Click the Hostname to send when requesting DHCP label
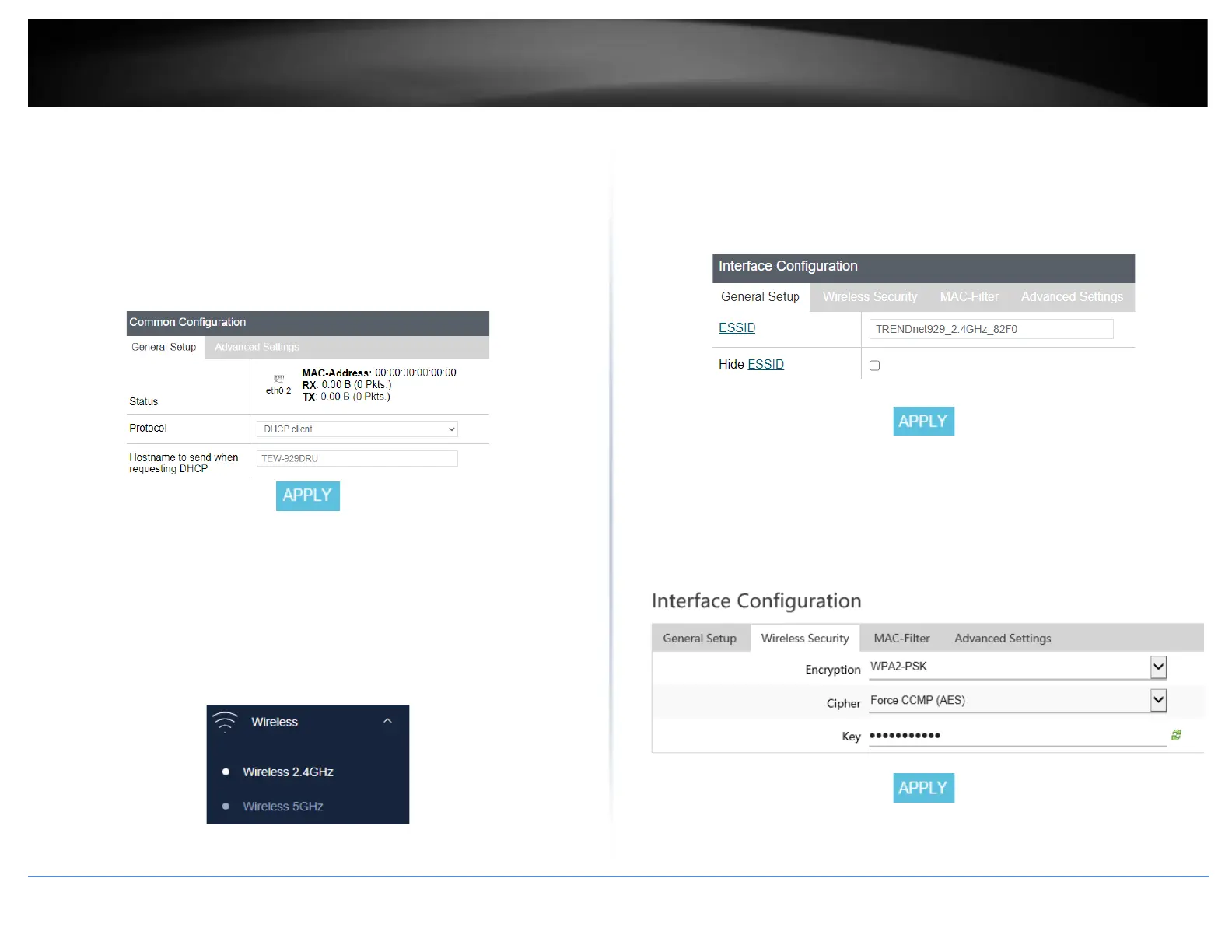This screenshot has width=1232, height=952. [x=184, y=464]
